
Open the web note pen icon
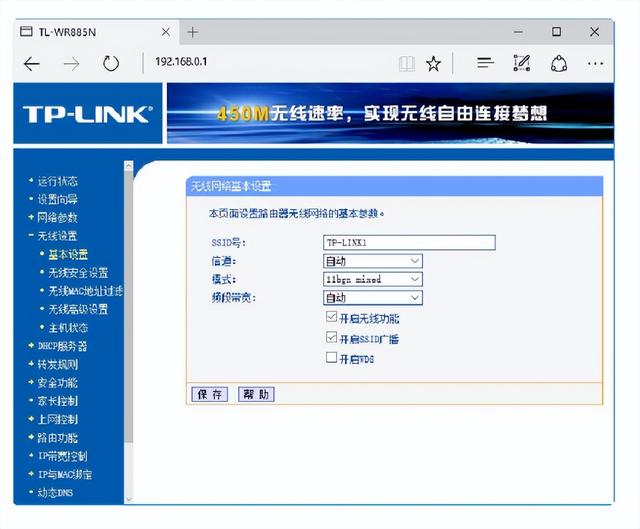point(522,63)
